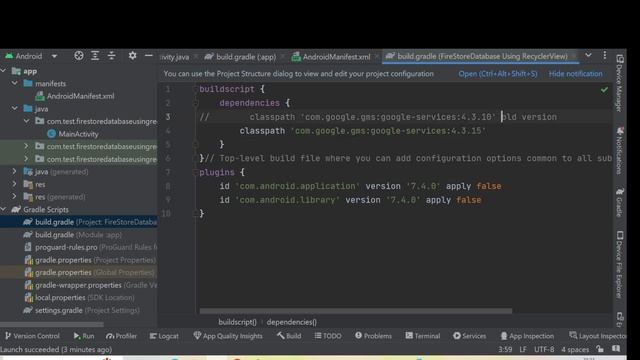Screen dimensions: 640x360
Task: Expand the res (generated) folder
Action: (15, 197)
